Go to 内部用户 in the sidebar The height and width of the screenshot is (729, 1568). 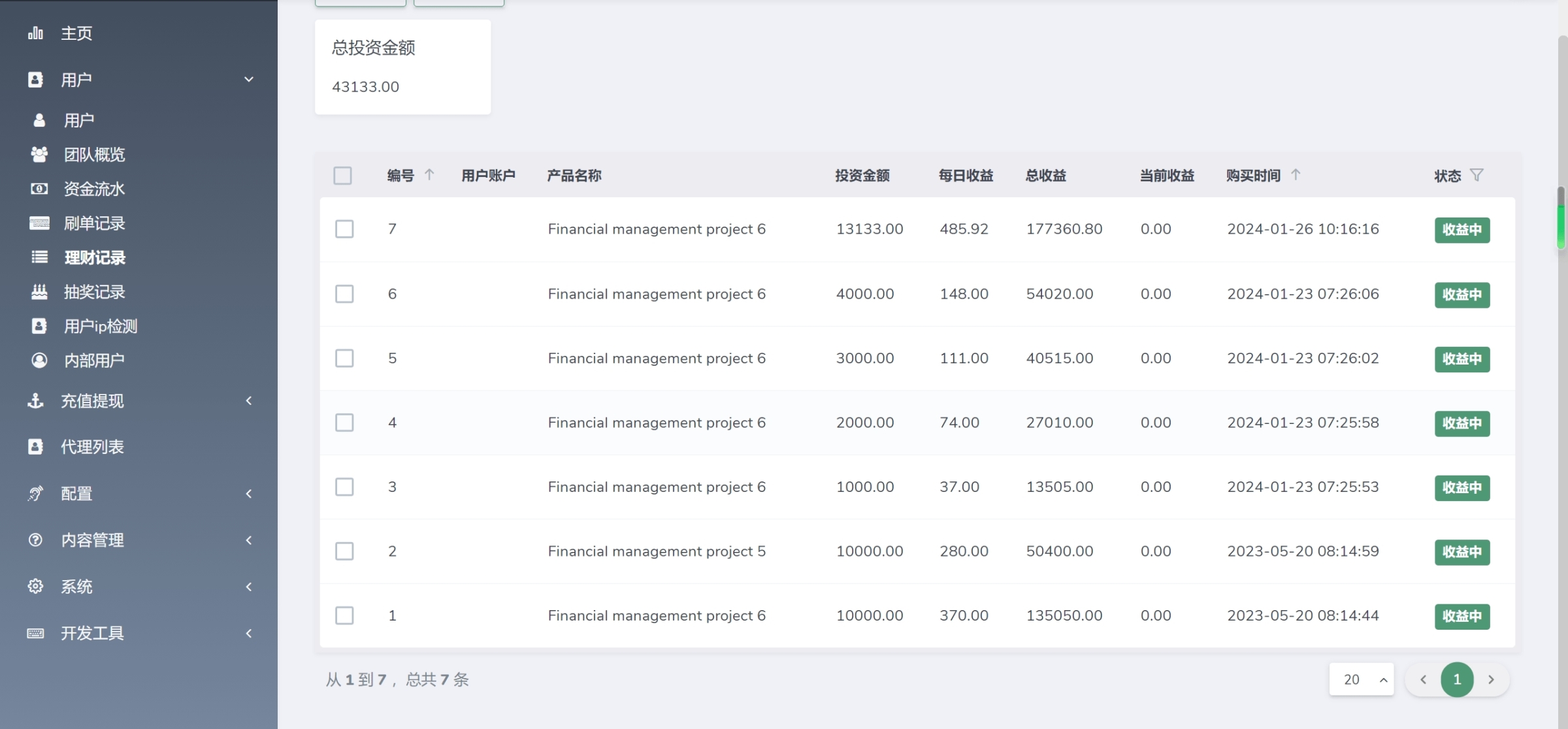pos(94,361)
